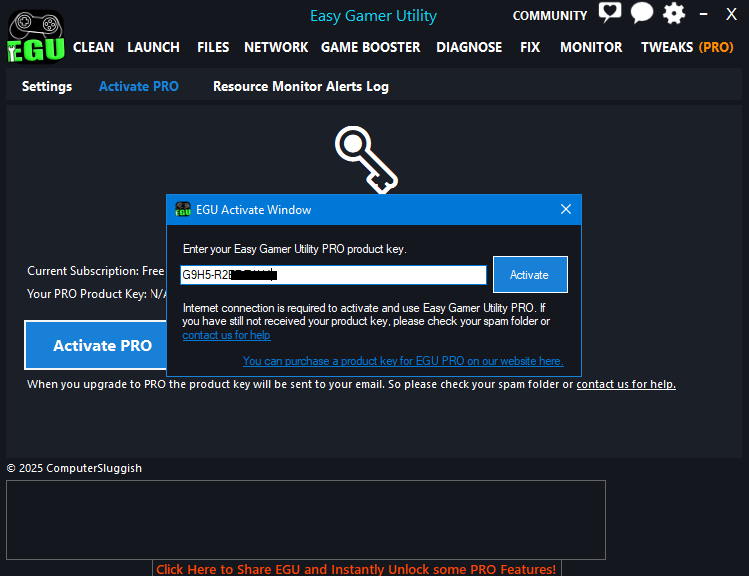This screenshot has height=576, width=749.
Task: Click the Easy Gamer Utility title text
Action: (374, 16)
